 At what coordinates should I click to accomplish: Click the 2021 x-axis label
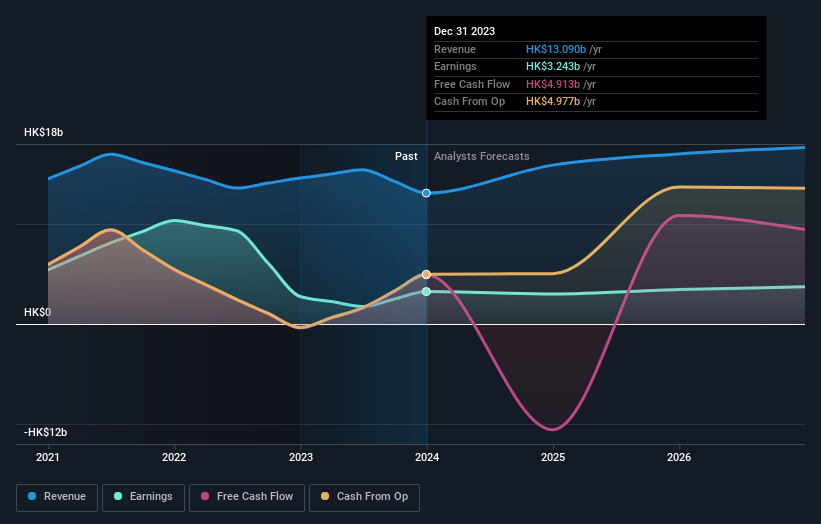[48, 457]
